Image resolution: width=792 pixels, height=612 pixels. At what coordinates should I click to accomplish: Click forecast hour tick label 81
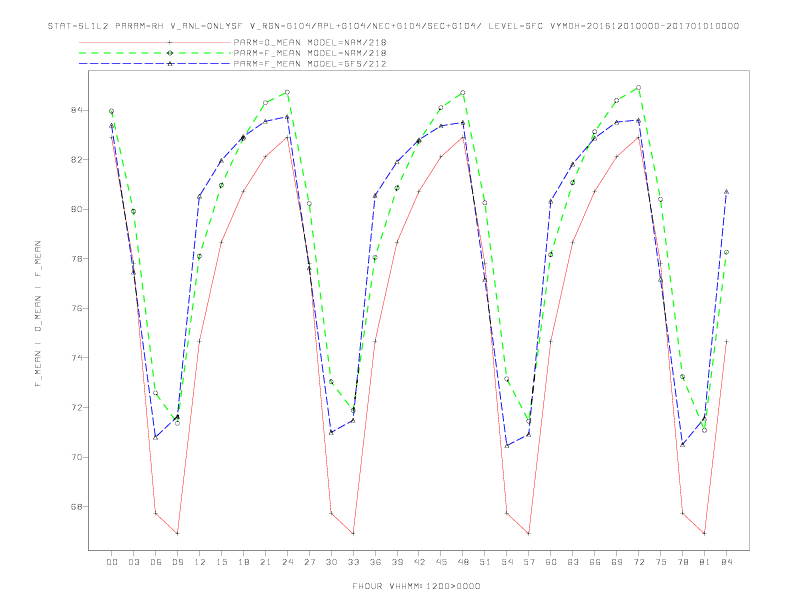(x=705, y=562)
